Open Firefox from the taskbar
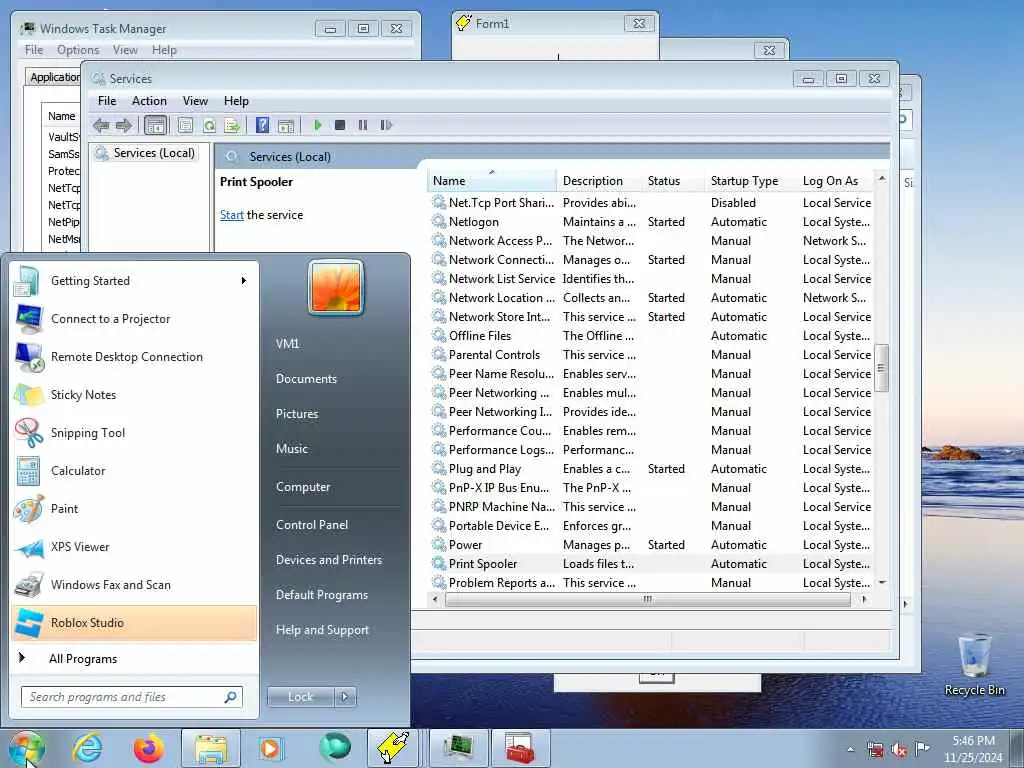The height and width of the screenshot is (768, 1024). pyautogui.click(x=149, y=748)
